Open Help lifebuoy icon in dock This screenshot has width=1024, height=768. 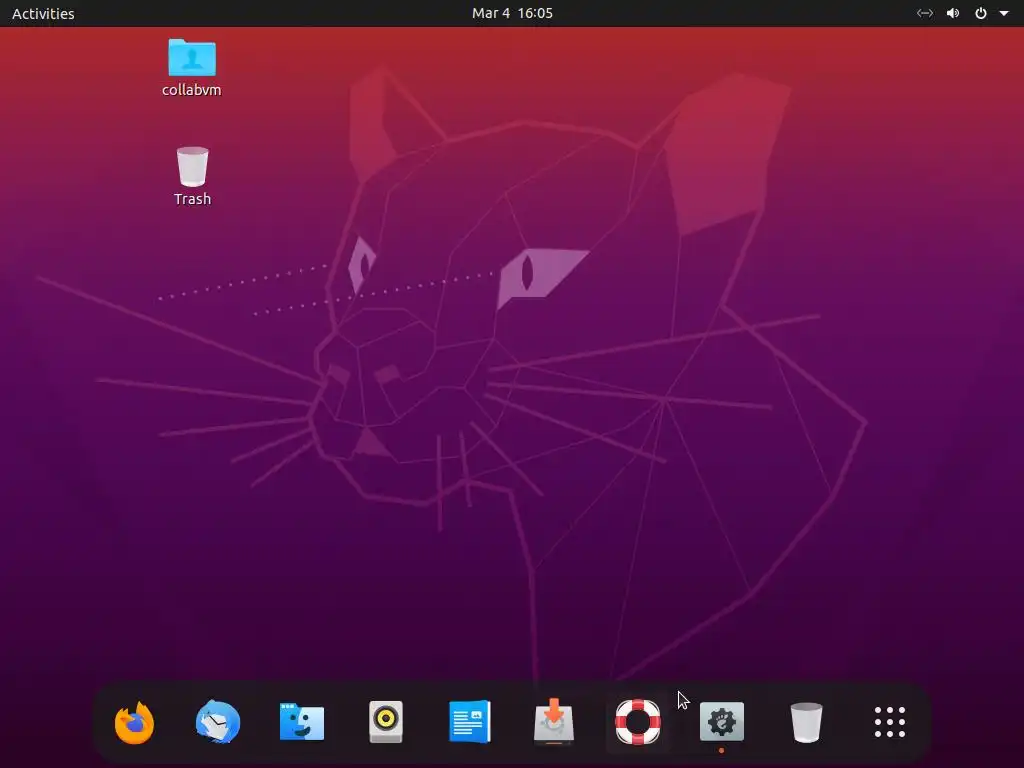[638, 722]
